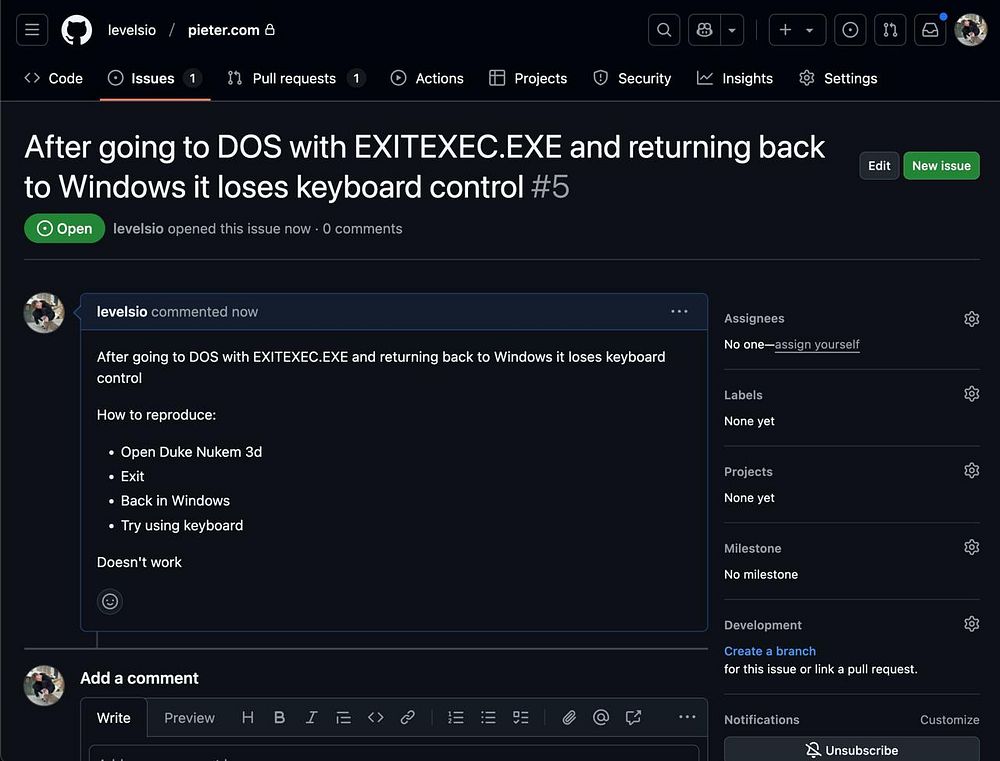The height and width of the screenshot is (761, 1000).
Task: Click the pieter.com repository breadcrumb
Action: click(x=224, y=30)
